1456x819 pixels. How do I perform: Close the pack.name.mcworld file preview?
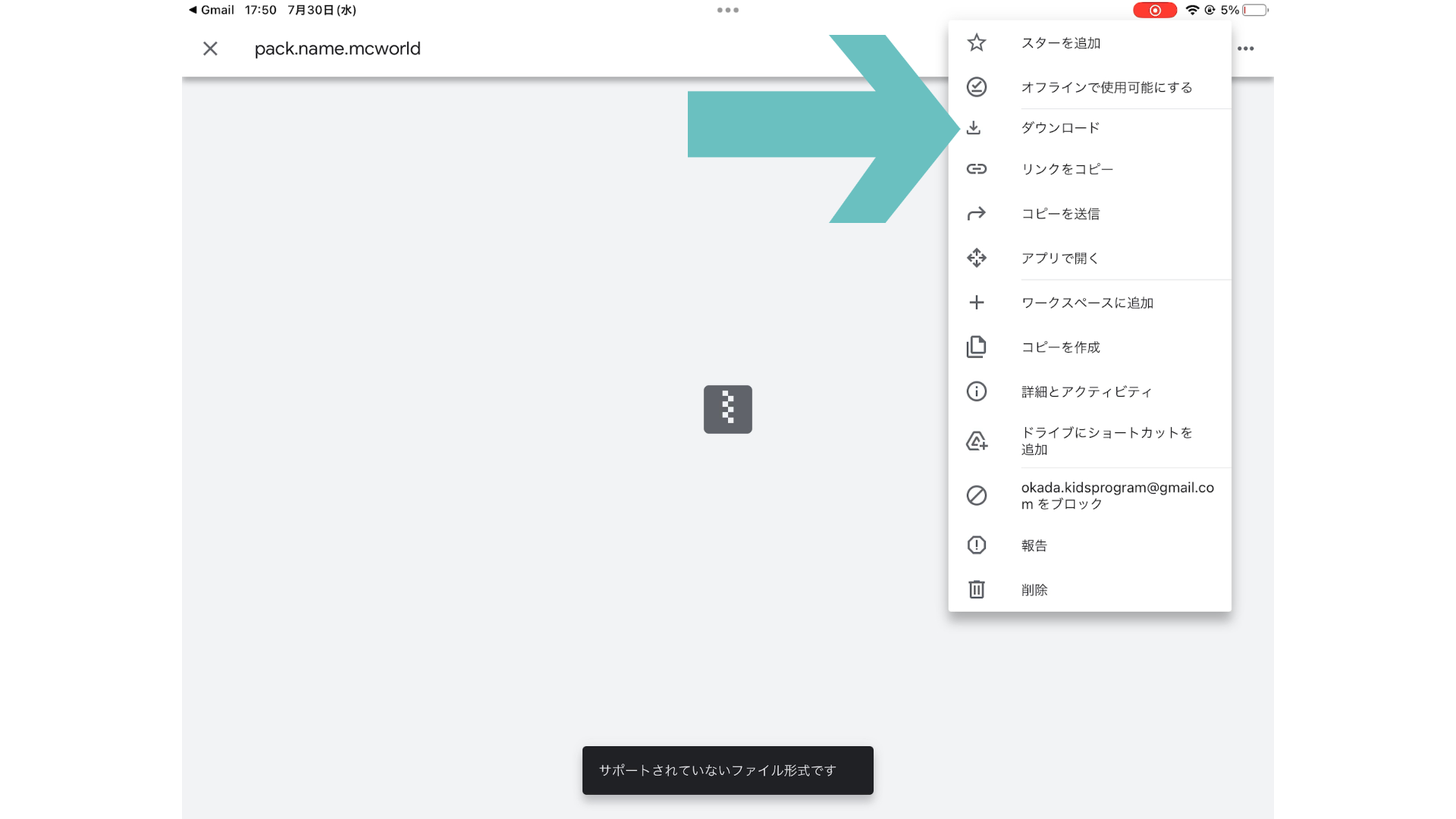[x=210, y=49]
